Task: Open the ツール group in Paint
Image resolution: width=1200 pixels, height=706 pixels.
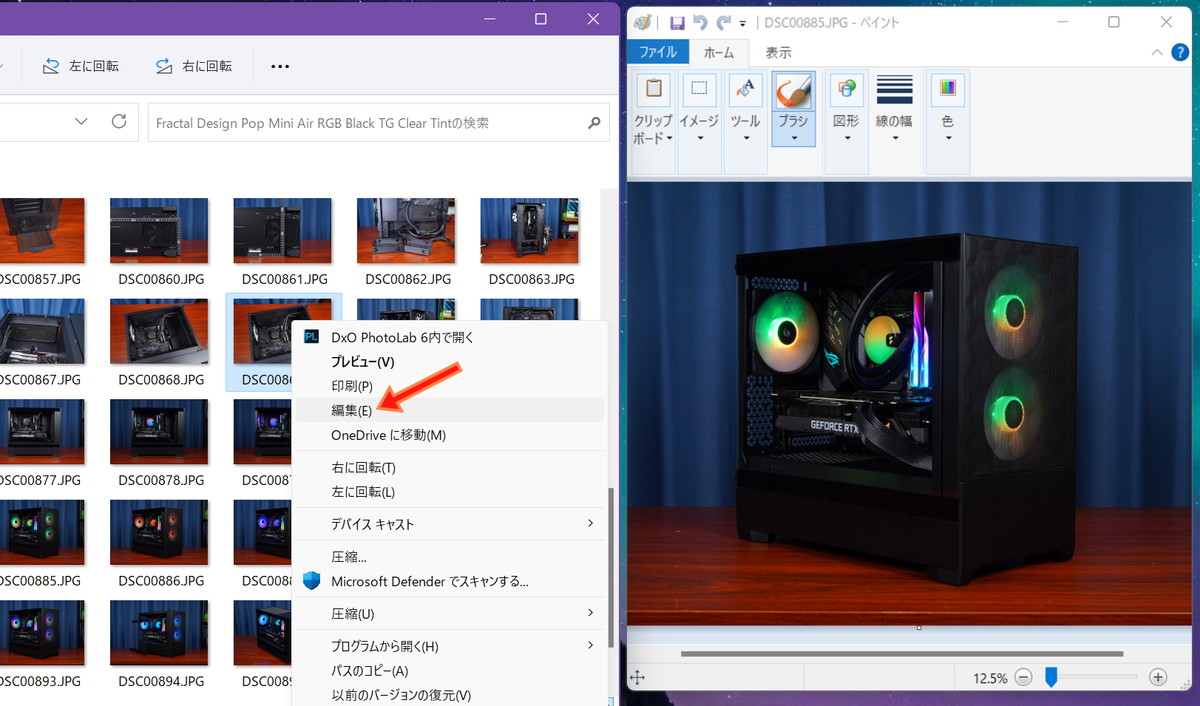Action: pyautogui.click(x=745, y=122)
